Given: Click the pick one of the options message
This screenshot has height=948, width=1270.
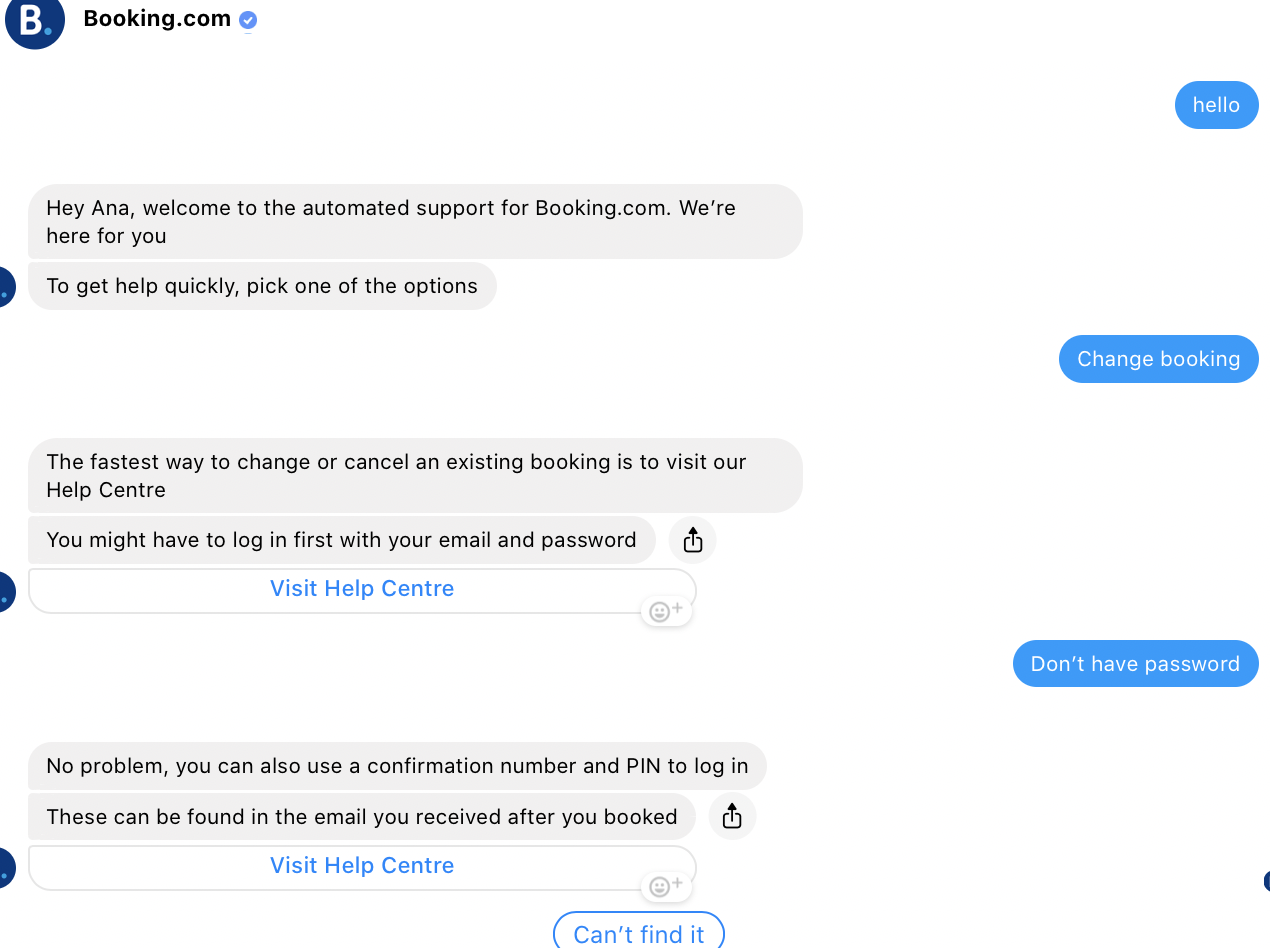Looking at the screenshot, I should coord(262,286).
